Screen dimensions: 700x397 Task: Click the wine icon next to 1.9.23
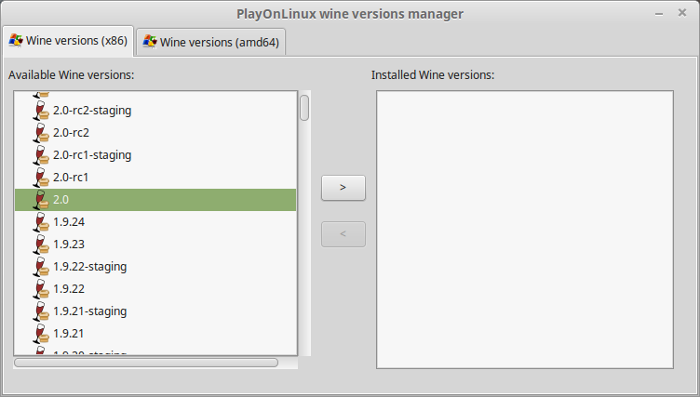click(x=41, y=244)
